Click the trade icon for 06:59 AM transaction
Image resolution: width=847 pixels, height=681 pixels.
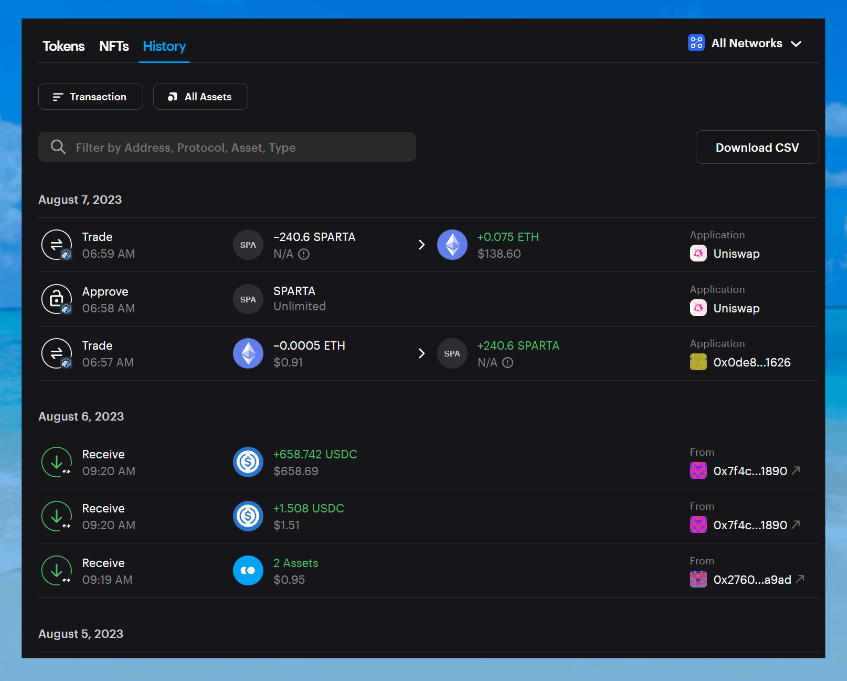click(56, 245)
